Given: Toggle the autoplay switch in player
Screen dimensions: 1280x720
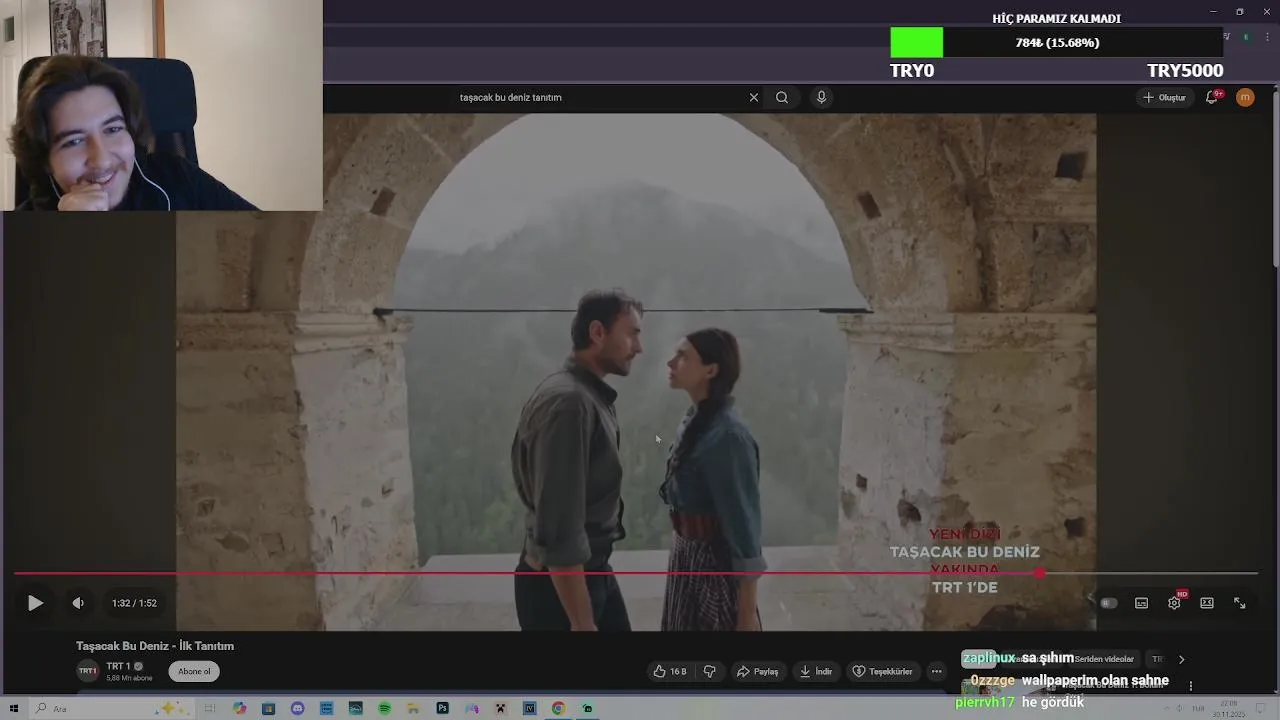Looking at the screenshot, I should (x=1108, y=603).
